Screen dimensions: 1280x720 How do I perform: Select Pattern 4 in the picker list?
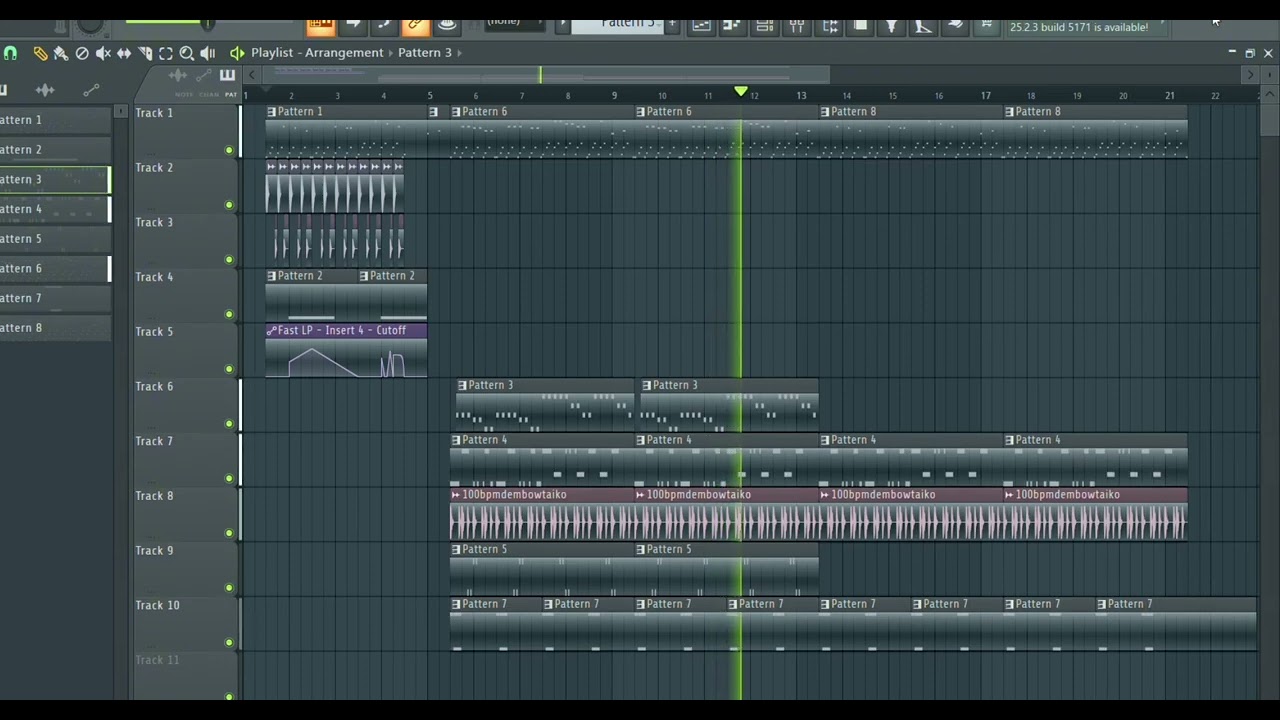55,209
